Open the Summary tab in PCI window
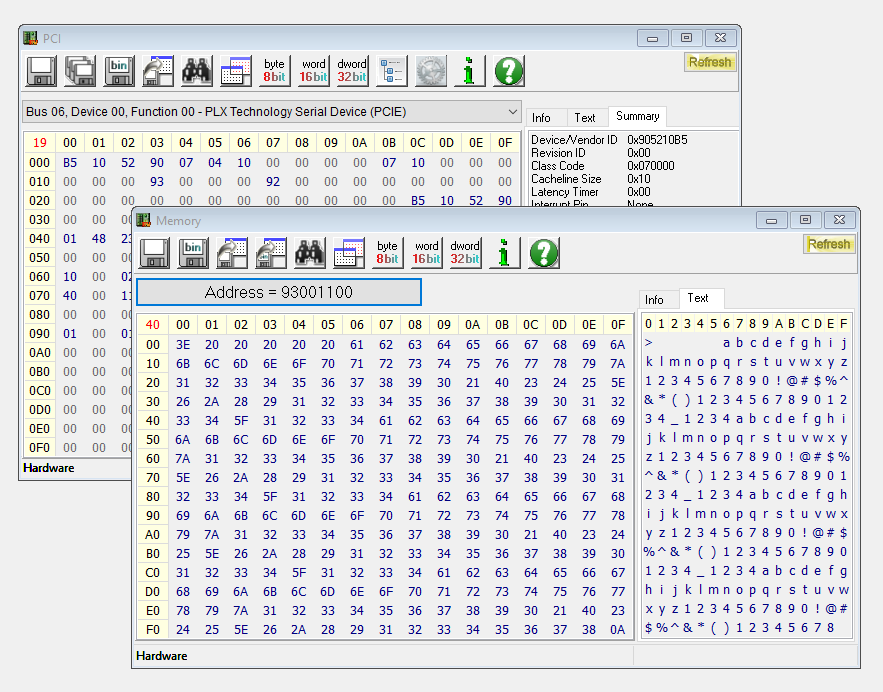Viewport: 883px width, 692px height. pos(636,117)
